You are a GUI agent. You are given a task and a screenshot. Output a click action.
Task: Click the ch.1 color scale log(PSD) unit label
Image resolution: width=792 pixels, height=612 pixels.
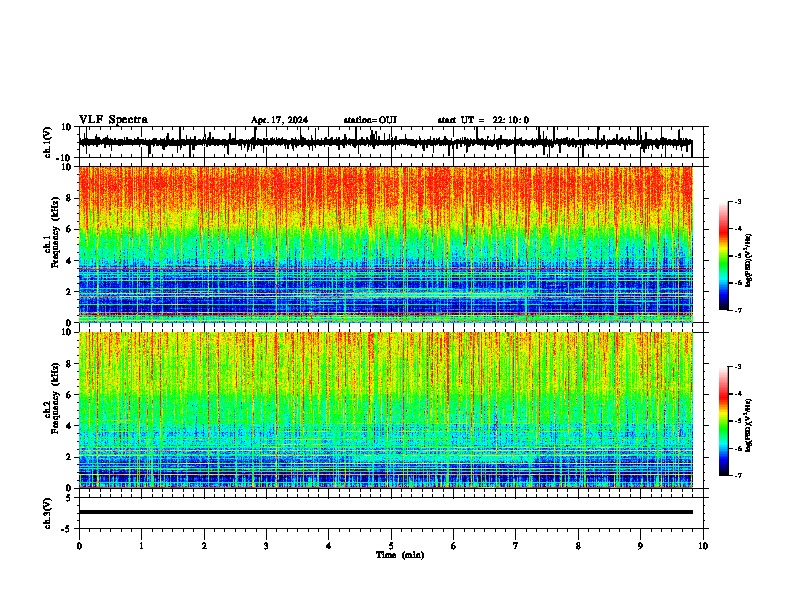click(x=749, y=261)
